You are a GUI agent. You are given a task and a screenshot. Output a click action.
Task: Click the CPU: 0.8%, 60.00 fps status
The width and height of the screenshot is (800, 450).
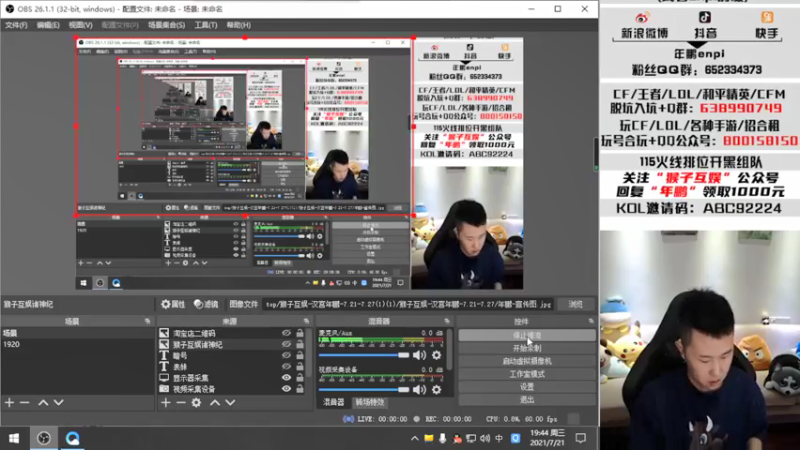click(521, 419)
